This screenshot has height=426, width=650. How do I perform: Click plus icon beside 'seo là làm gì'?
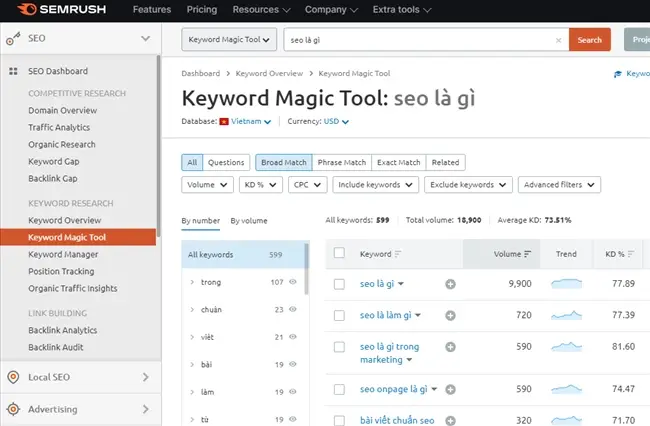coord(450,315)
